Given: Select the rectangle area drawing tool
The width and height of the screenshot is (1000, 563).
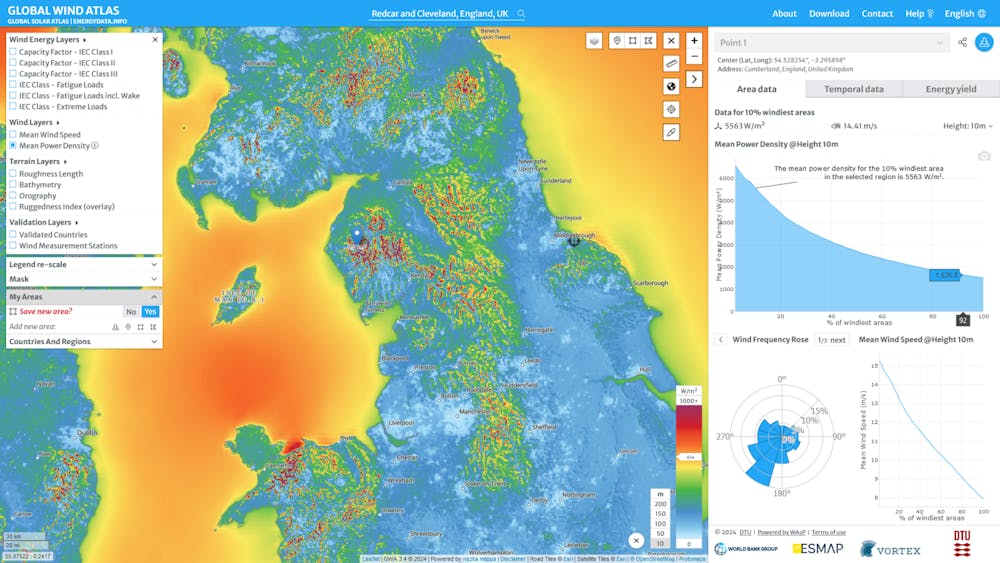Looking at the screenshot, I should (x=633, y=41).
